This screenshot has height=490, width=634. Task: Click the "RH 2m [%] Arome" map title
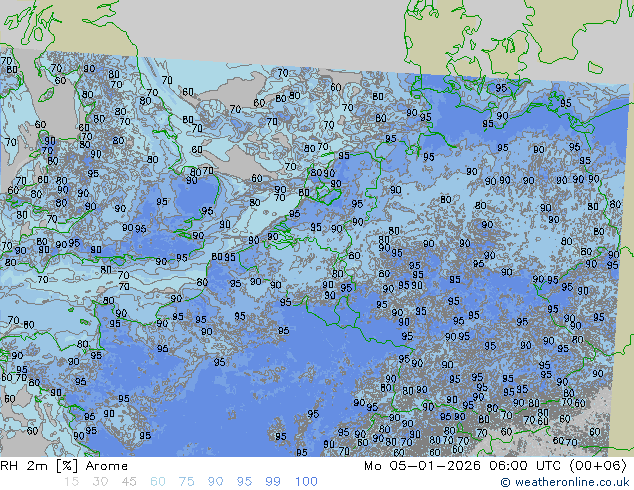pyautogui.click(x=64, y=466)
